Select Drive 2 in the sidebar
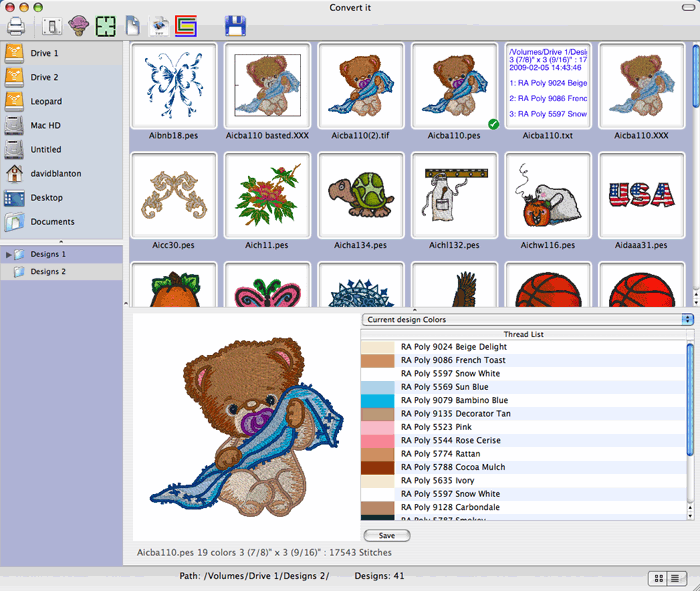 (x=61, y=77)
